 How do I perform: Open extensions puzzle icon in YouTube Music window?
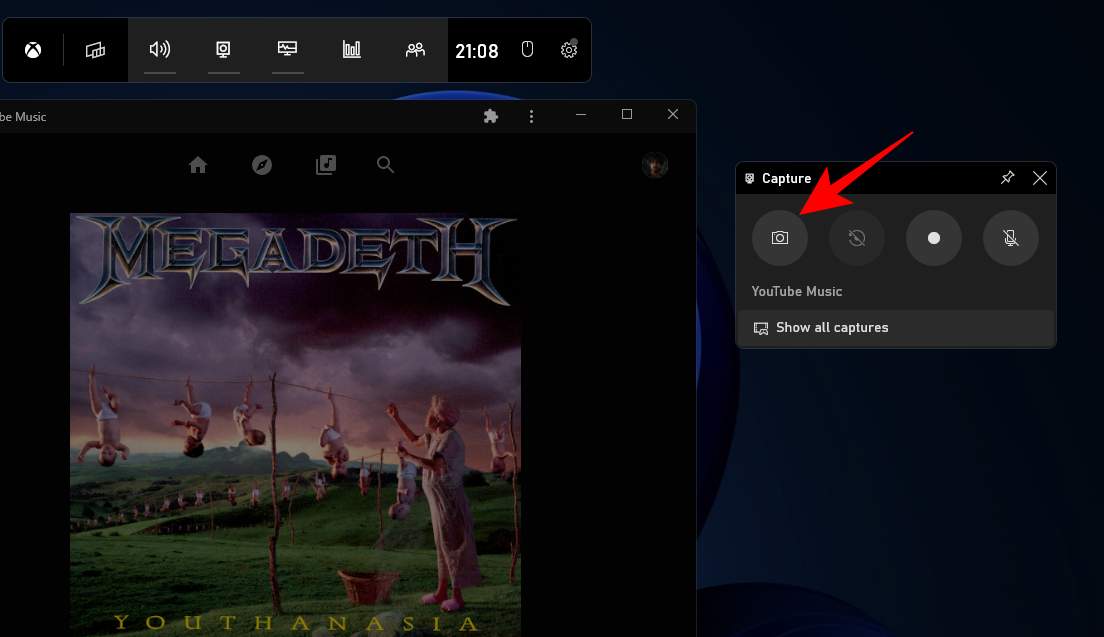[491, 116]
